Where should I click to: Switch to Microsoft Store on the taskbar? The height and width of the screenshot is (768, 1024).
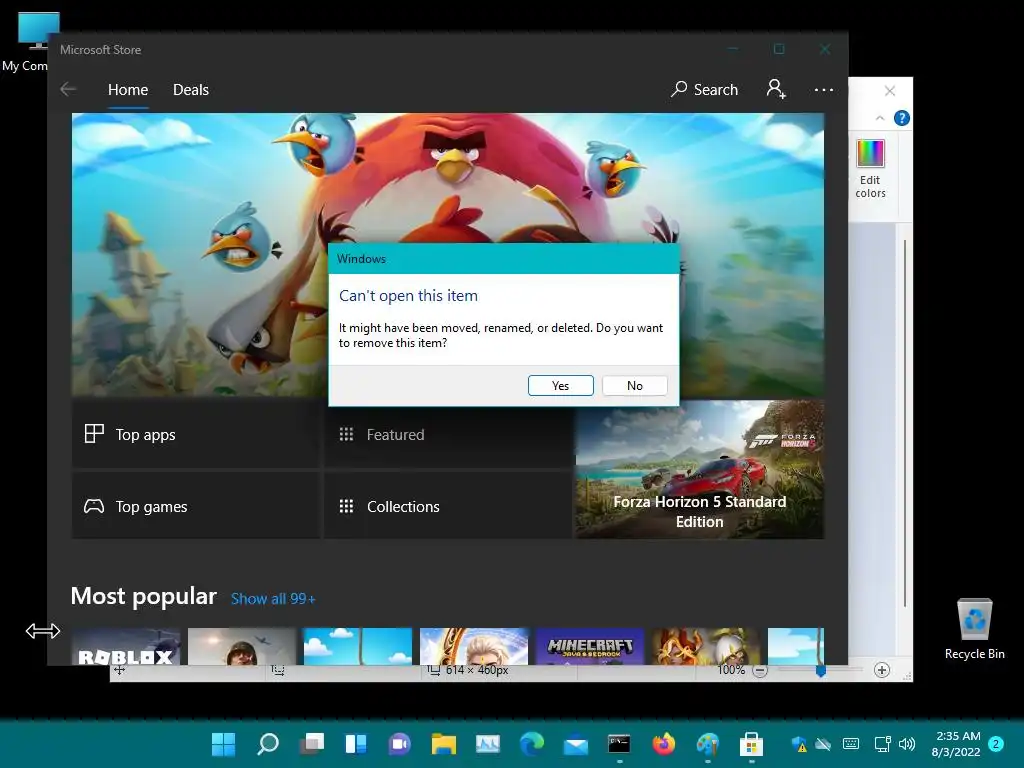click(752, 744)
